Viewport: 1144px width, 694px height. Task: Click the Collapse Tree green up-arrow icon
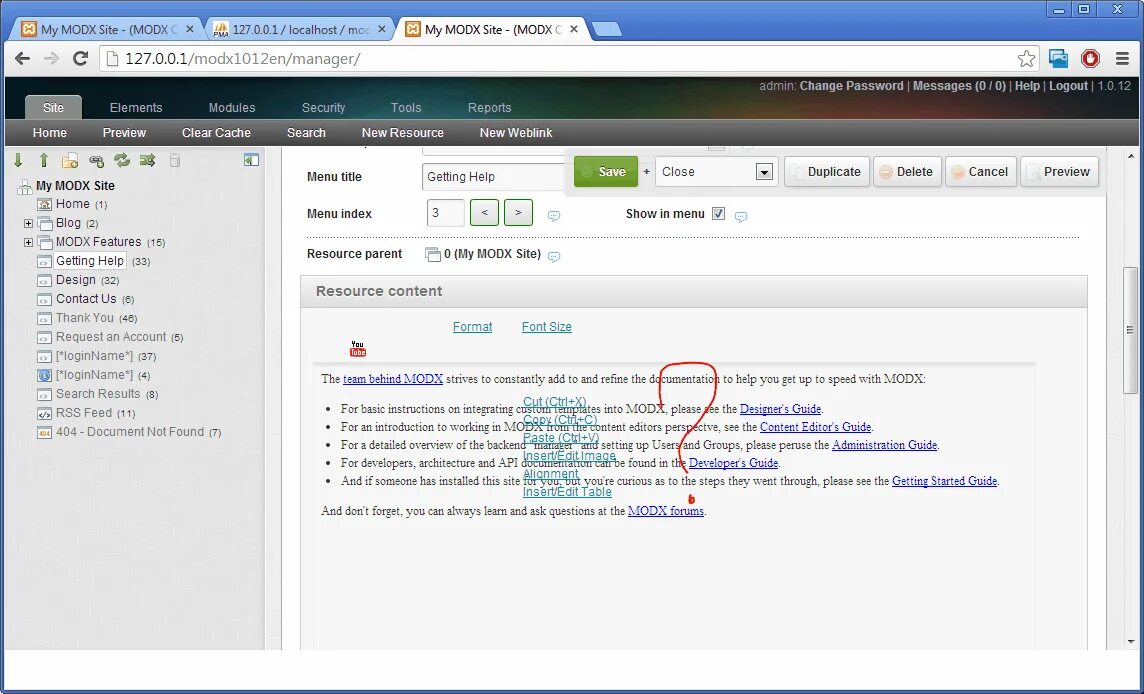[44, 161]
